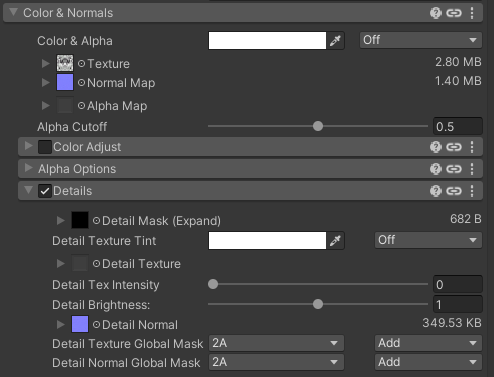Expand the Alpha Options section
This screenshot has width=494, height=377.
click(28, 168)
